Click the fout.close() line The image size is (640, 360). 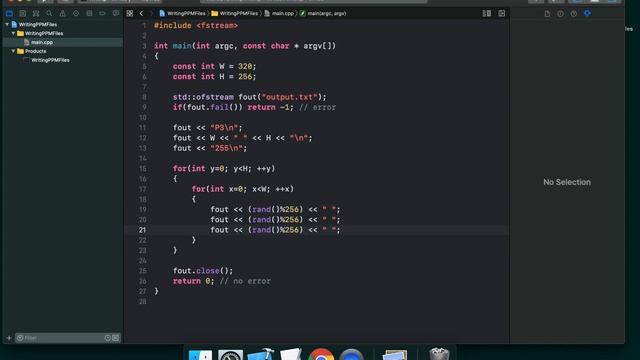(x=203, y=271)
